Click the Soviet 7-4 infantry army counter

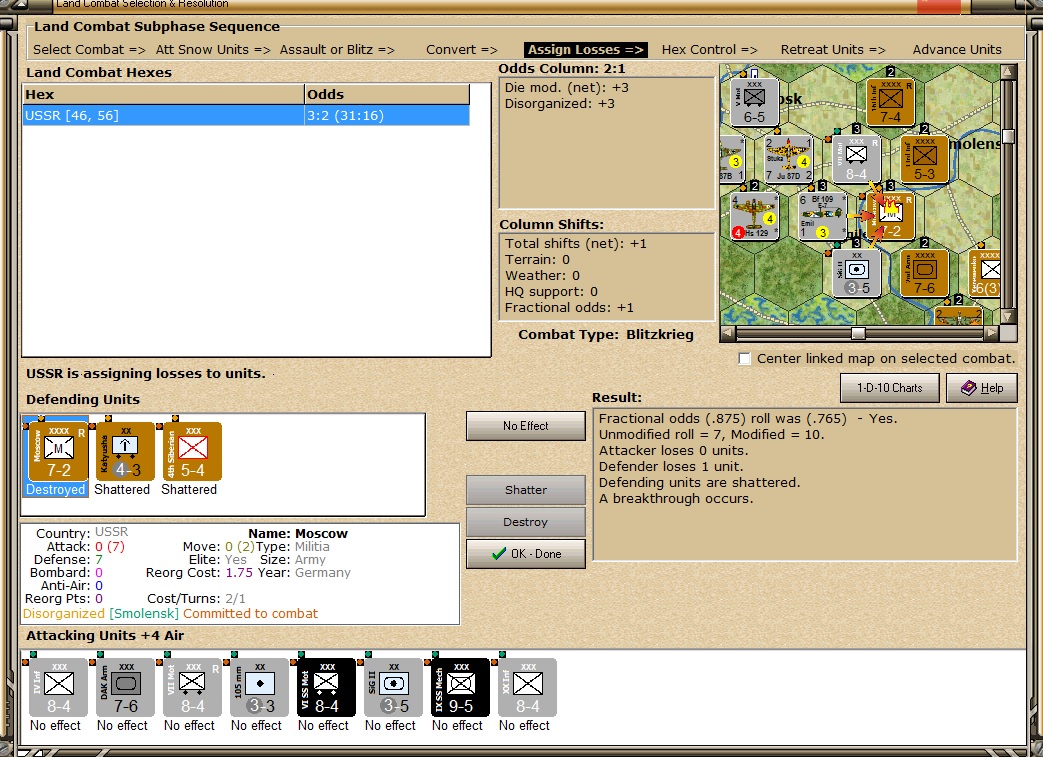coord(890,102)
